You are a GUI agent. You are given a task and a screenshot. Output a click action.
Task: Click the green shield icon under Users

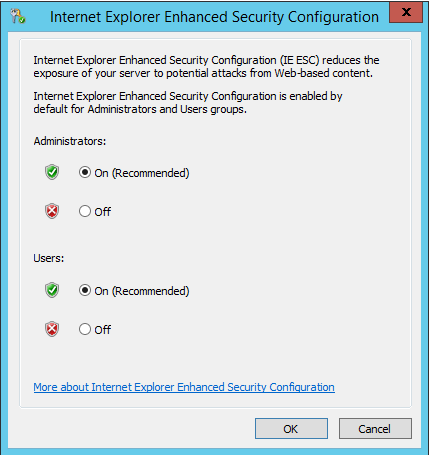[52, 290]
